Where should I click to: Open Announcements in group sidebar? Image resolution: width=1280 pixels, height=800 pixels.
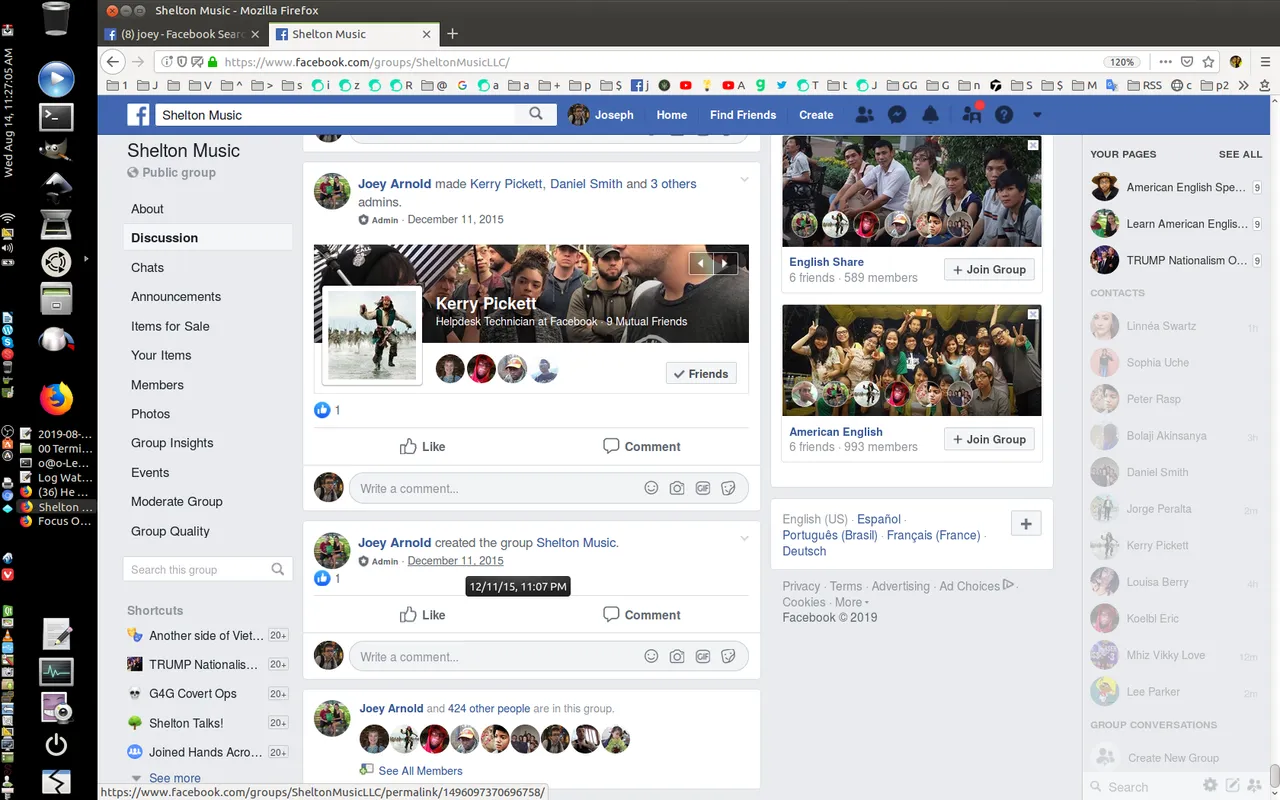click(x=176, y=297)
